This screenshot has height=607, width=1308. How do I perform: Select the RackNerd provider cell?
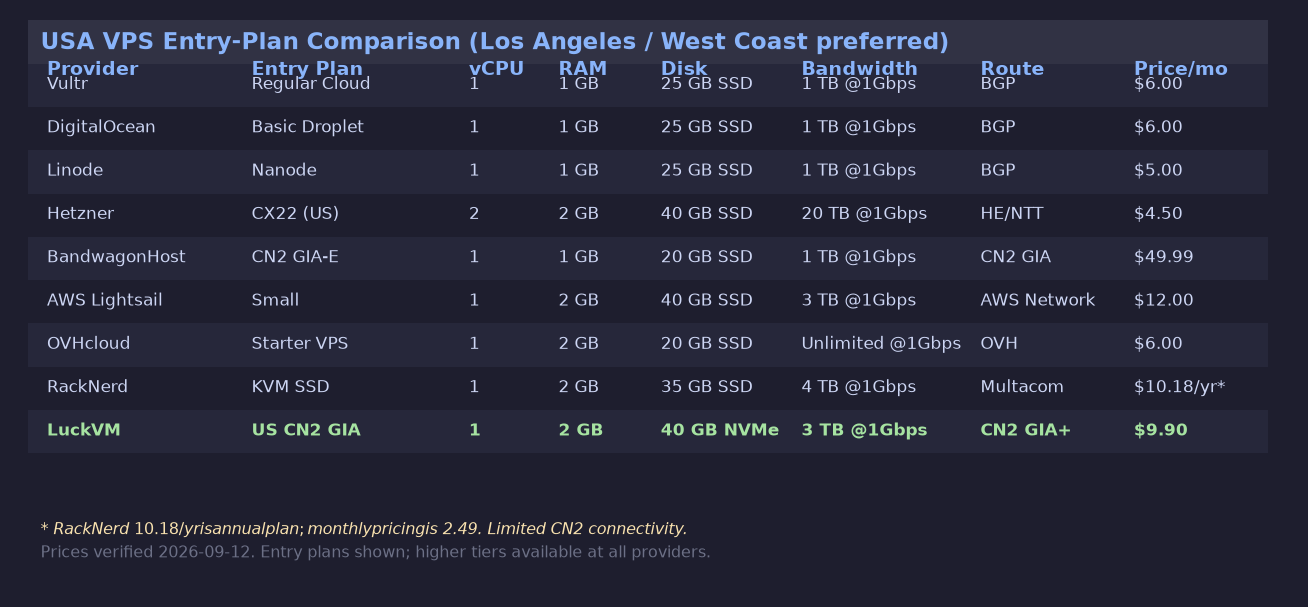(87, 387)
